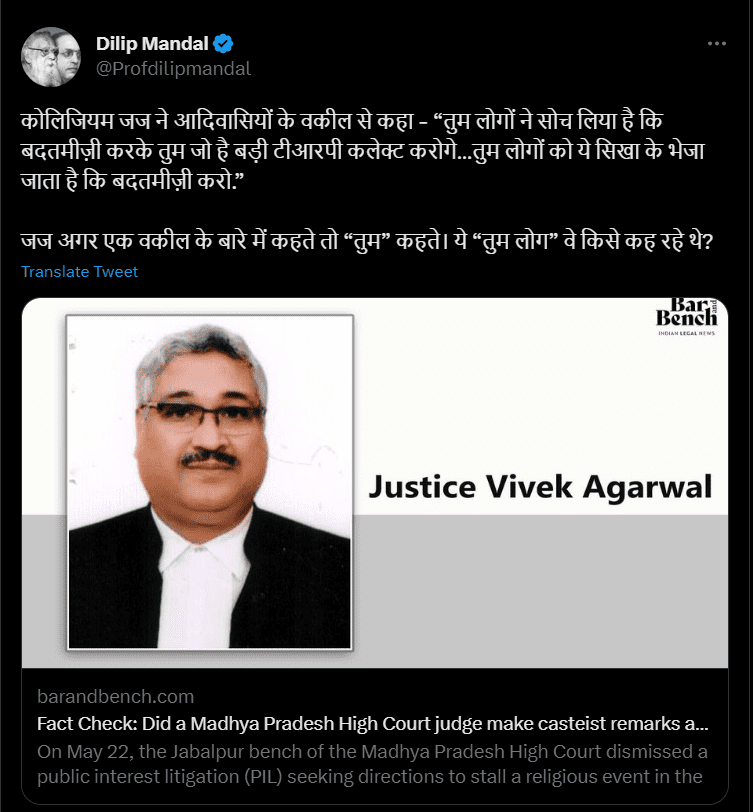Click the middle line of the first Hindi paragraph

point(363,151)
